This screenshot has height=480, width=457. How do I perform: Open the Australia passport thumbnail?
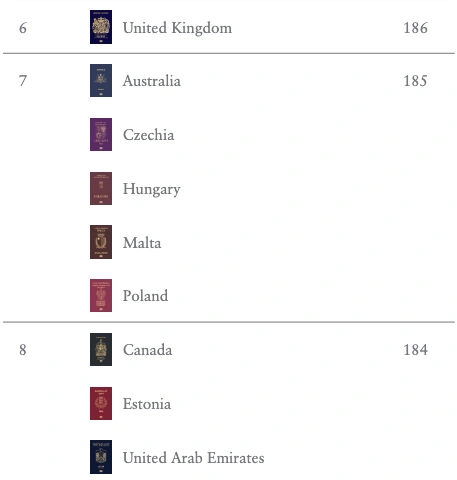point(101,81)
